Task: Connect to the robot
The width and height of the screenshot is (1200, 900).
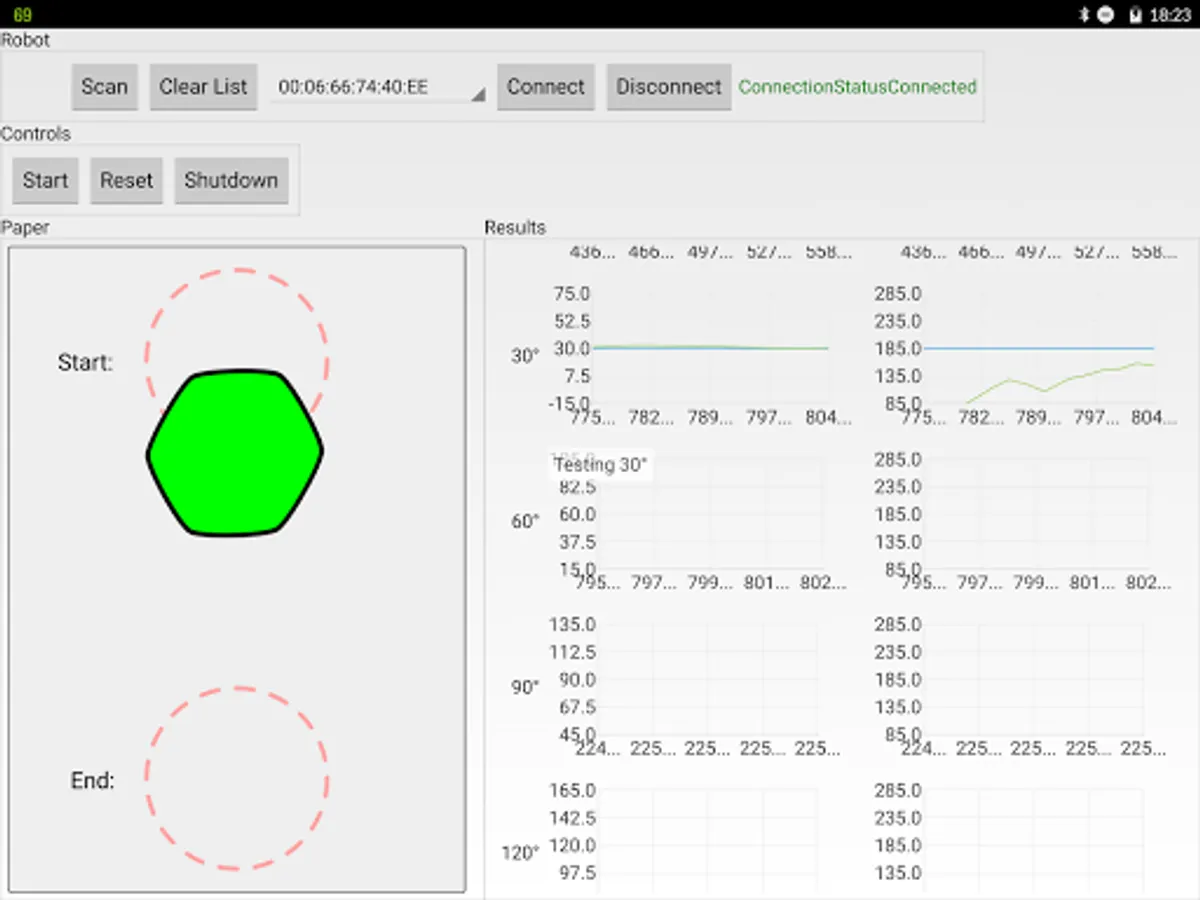Action: point(546,87)
